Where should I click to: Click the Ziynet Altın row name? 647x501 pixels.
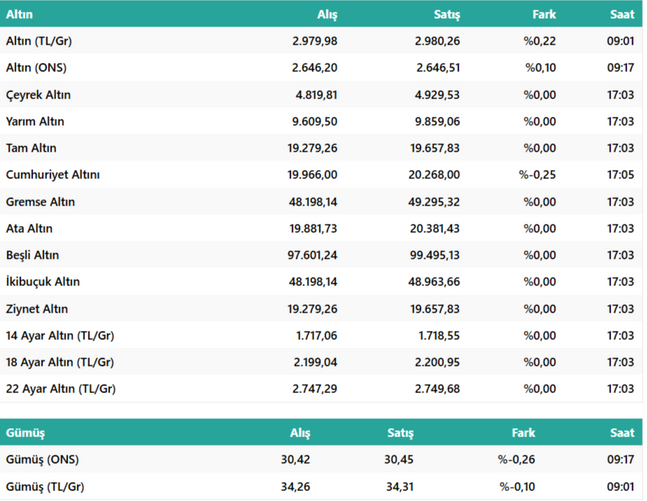(36, 309)
